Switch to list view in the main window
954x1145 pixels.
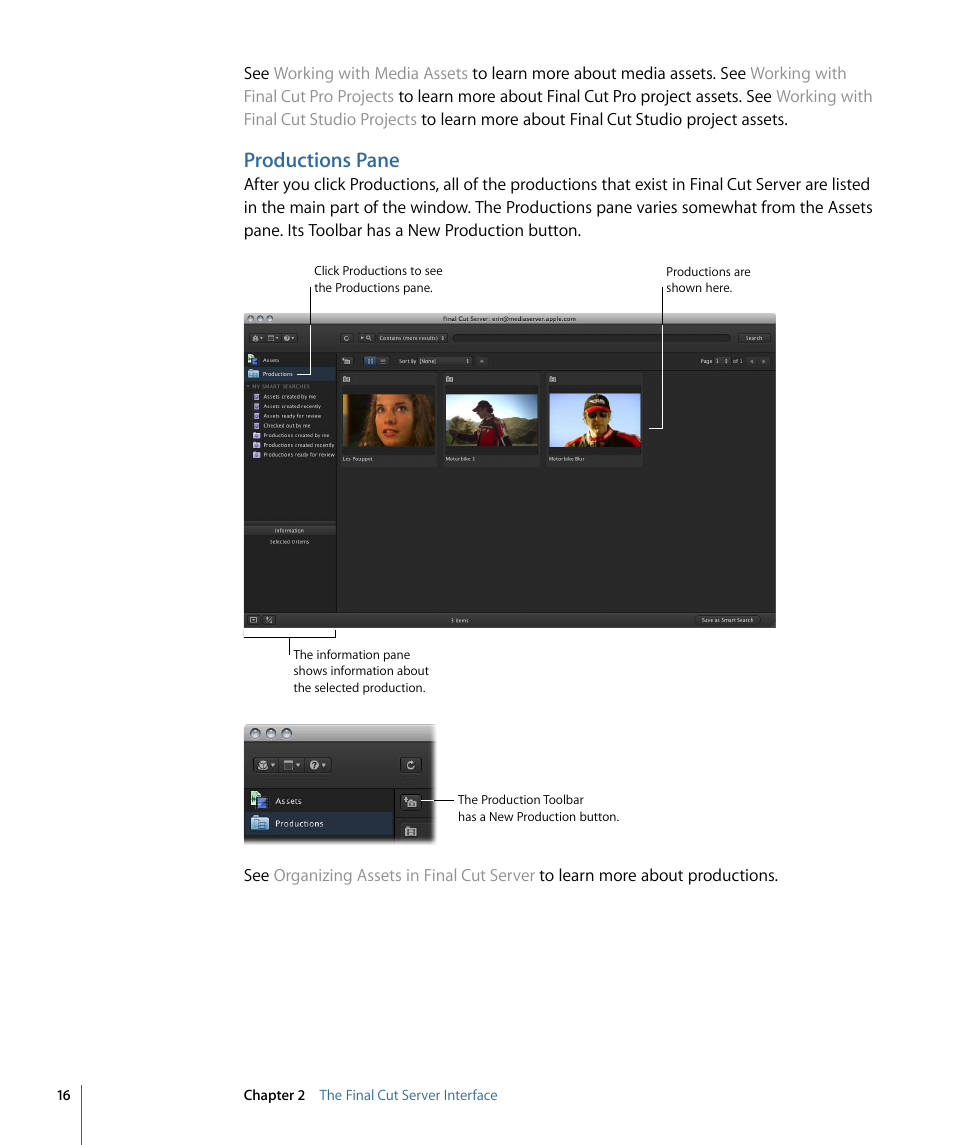point(383,361)
